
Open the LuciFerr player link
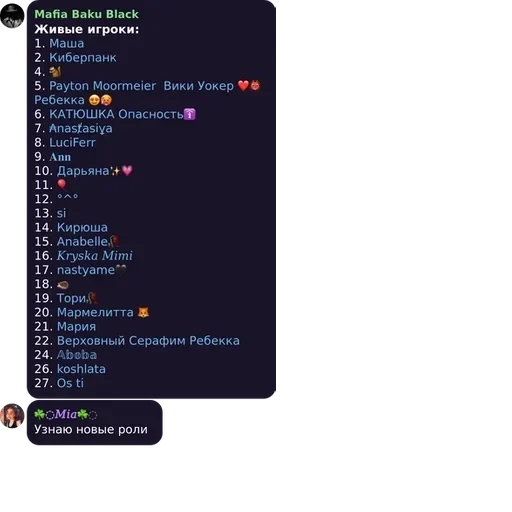coord(72,142)
